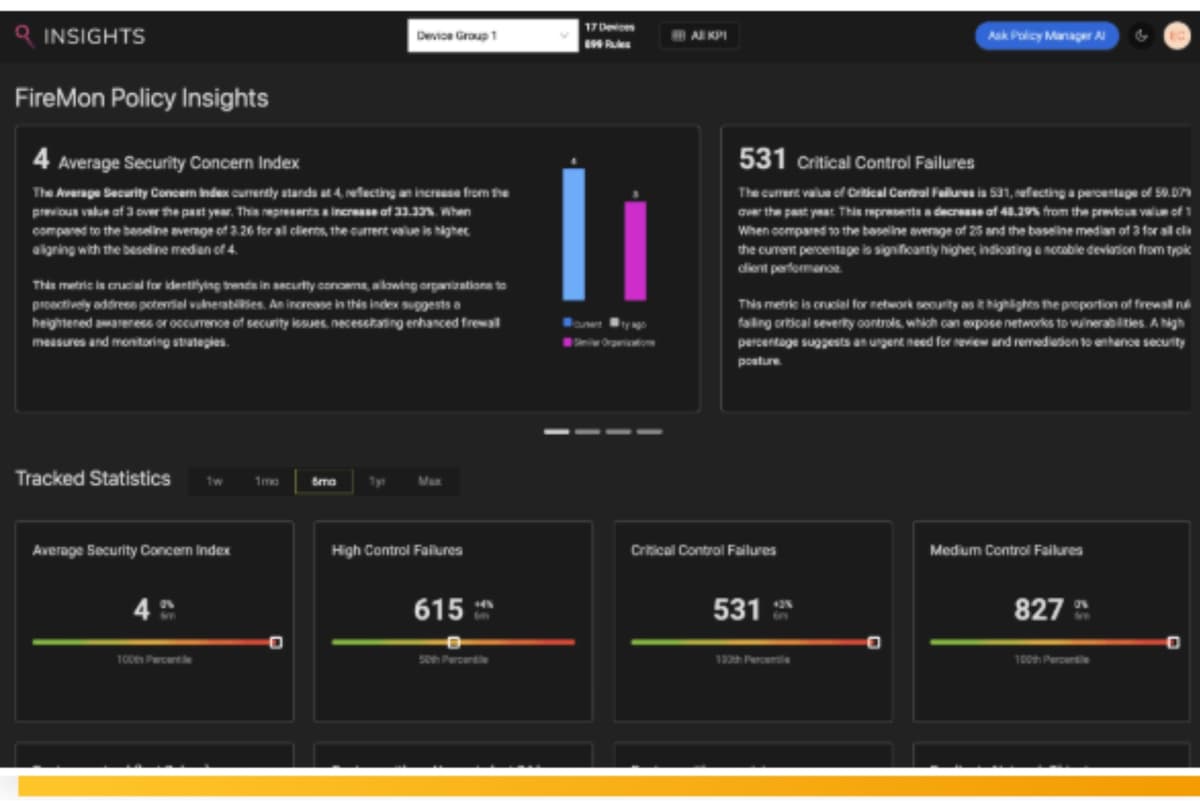The width and height of the screenshot is (1200, 801).
Task: Click the magnifier Insights logo icon
Action: (24, 36)
